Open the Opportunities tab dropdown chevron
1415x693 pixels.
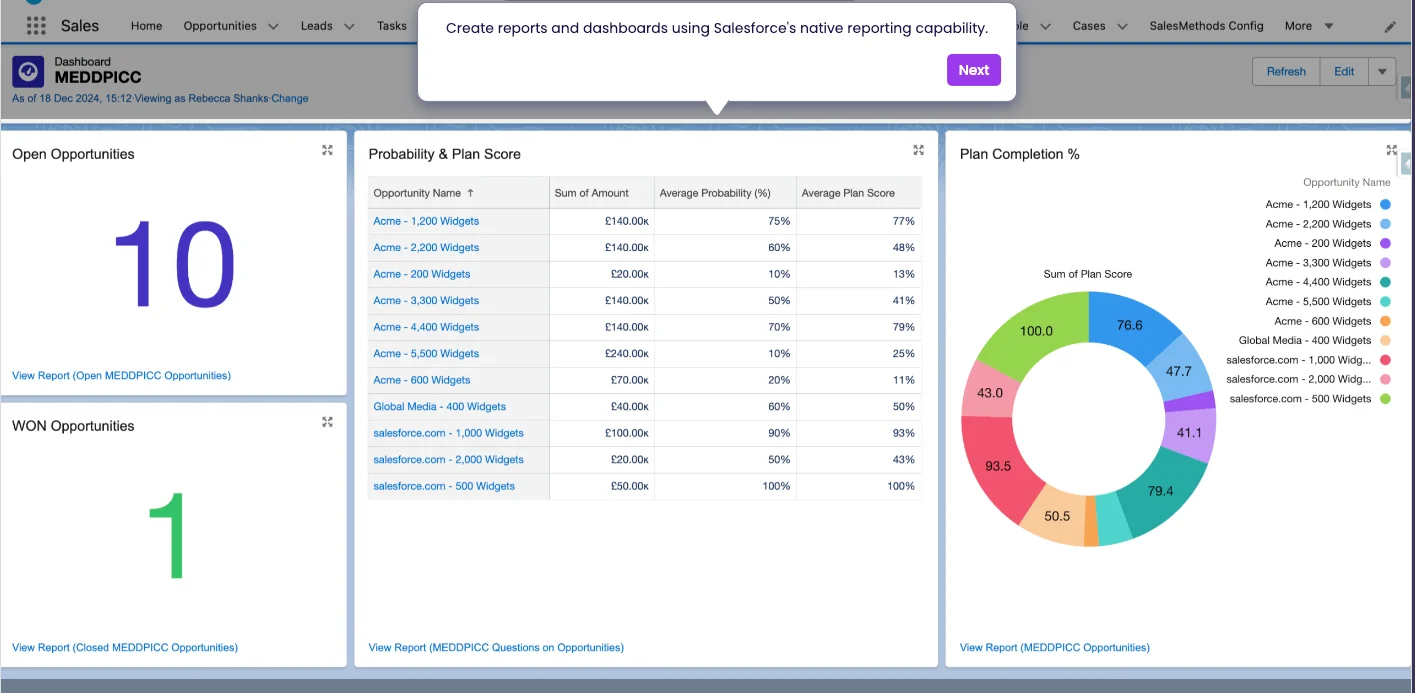click(273, 27)
